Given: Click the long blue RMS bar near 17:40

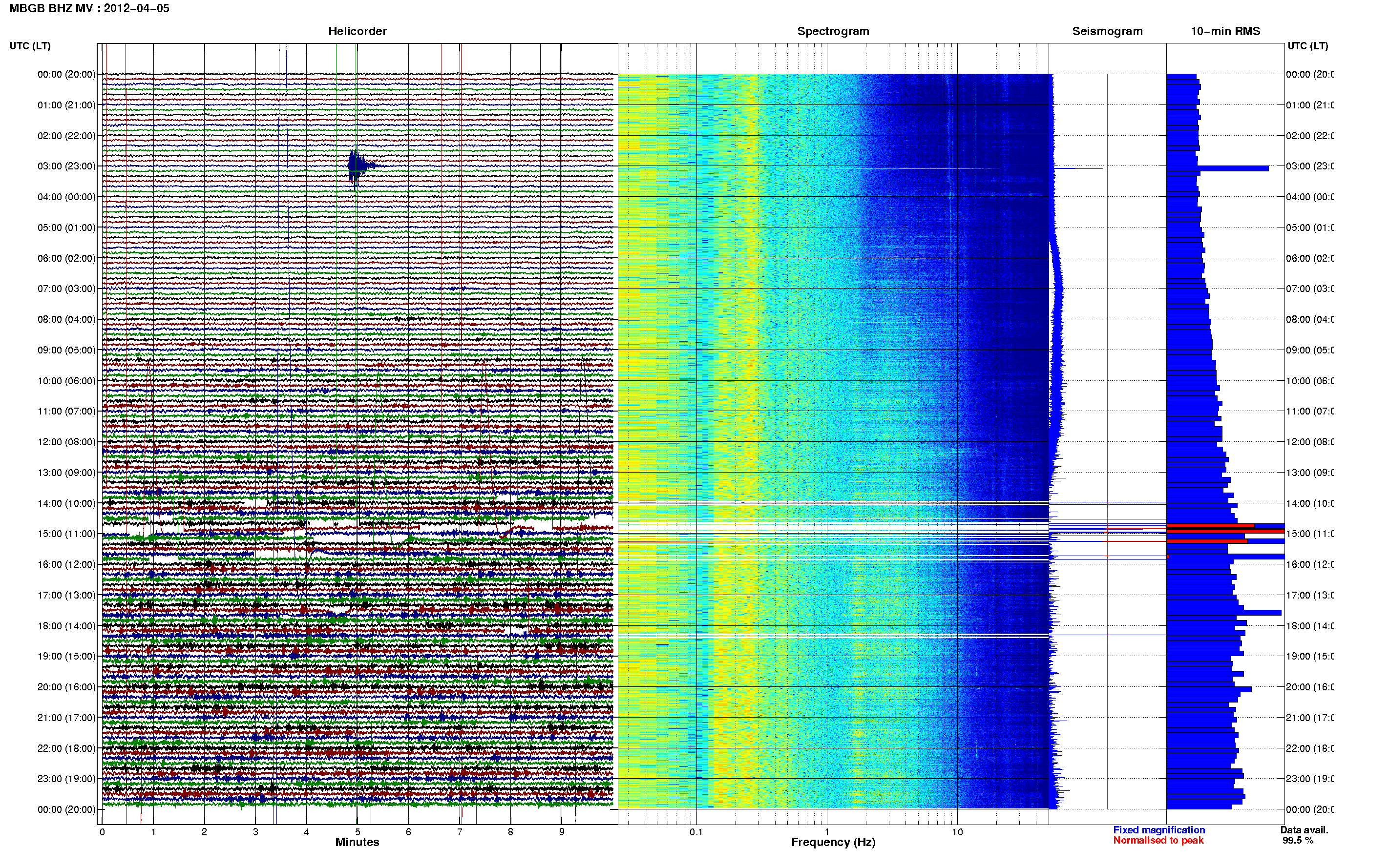Looking at the screenshot, I should coord(1223,613).
